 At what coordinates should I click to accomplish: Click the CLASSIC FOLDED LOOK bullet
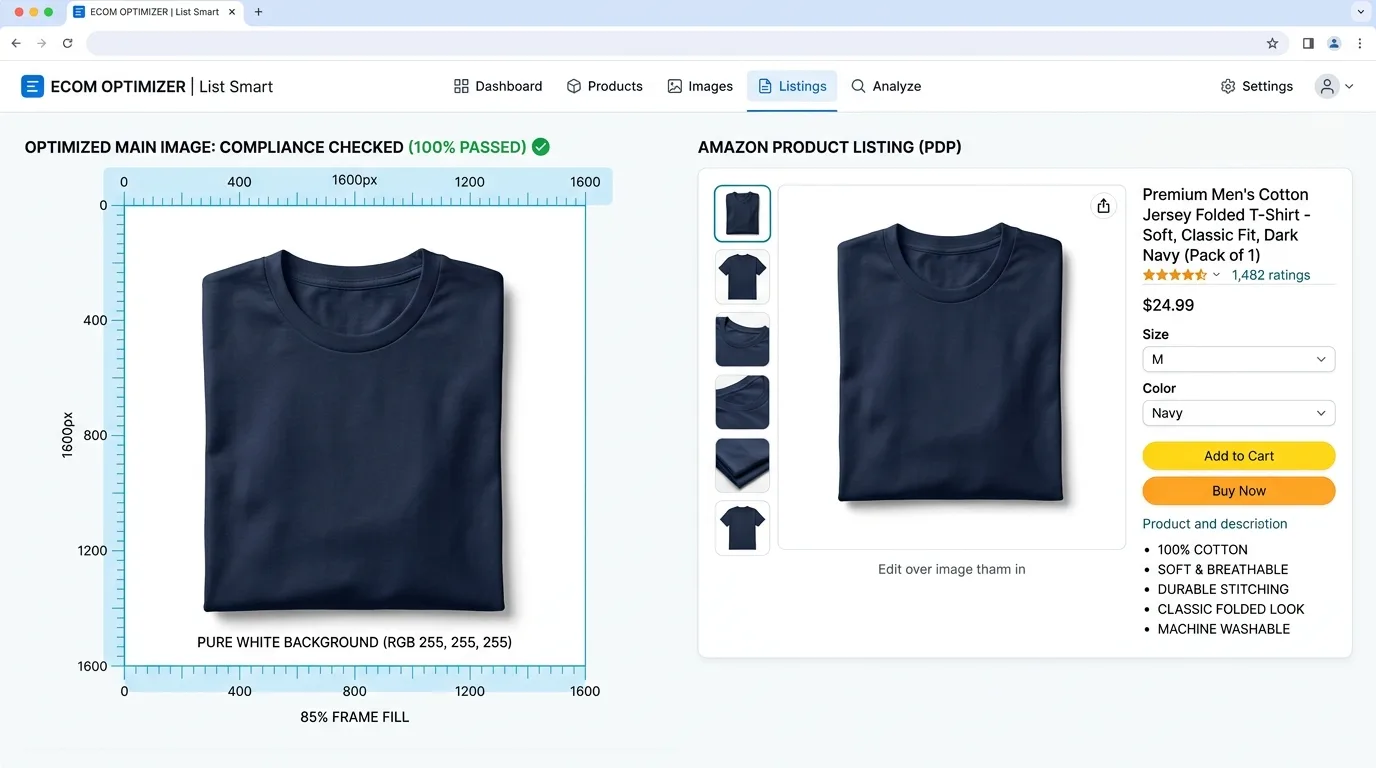pos(1231,609)
